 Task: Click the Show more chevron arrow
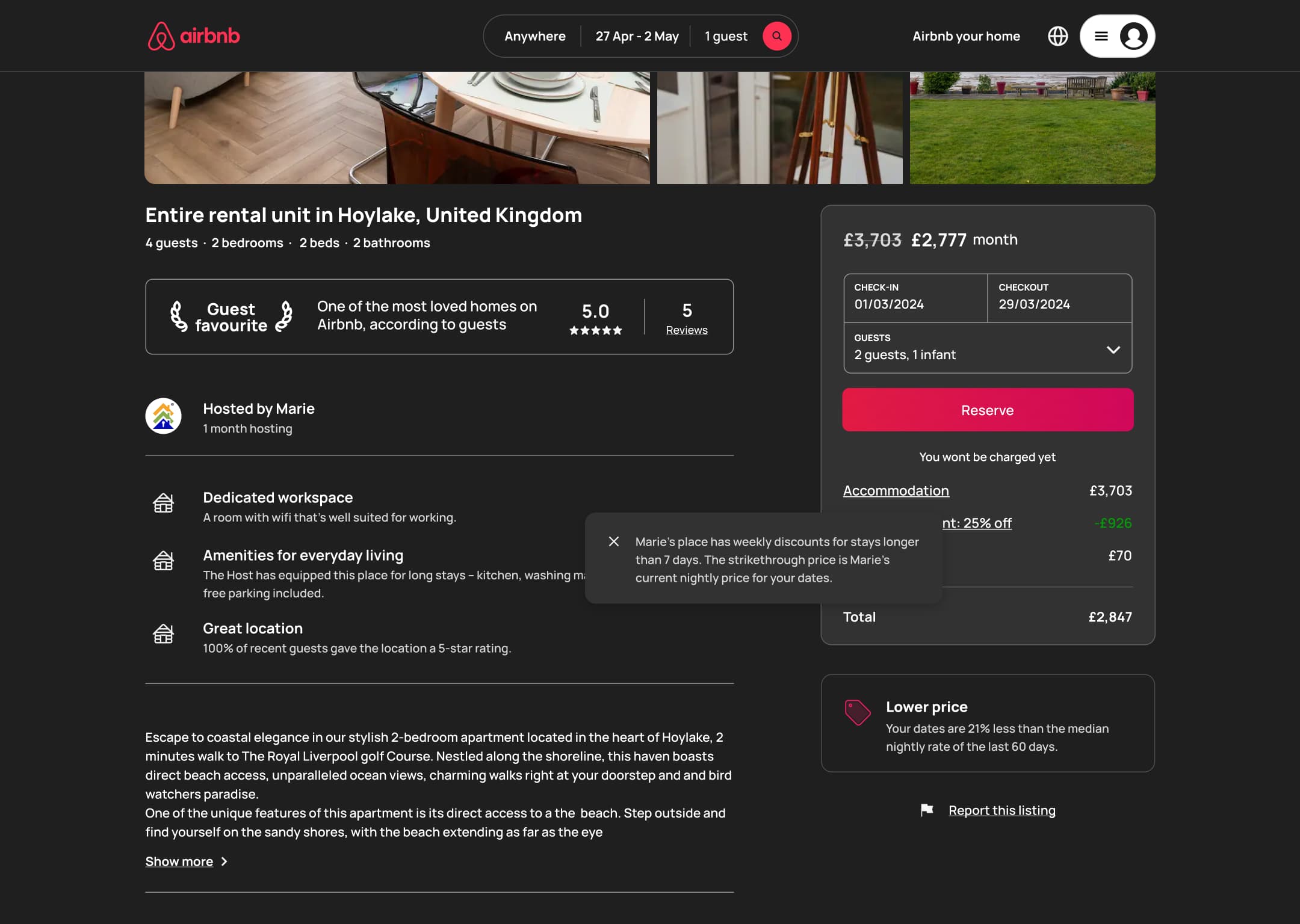coord(224,861)
